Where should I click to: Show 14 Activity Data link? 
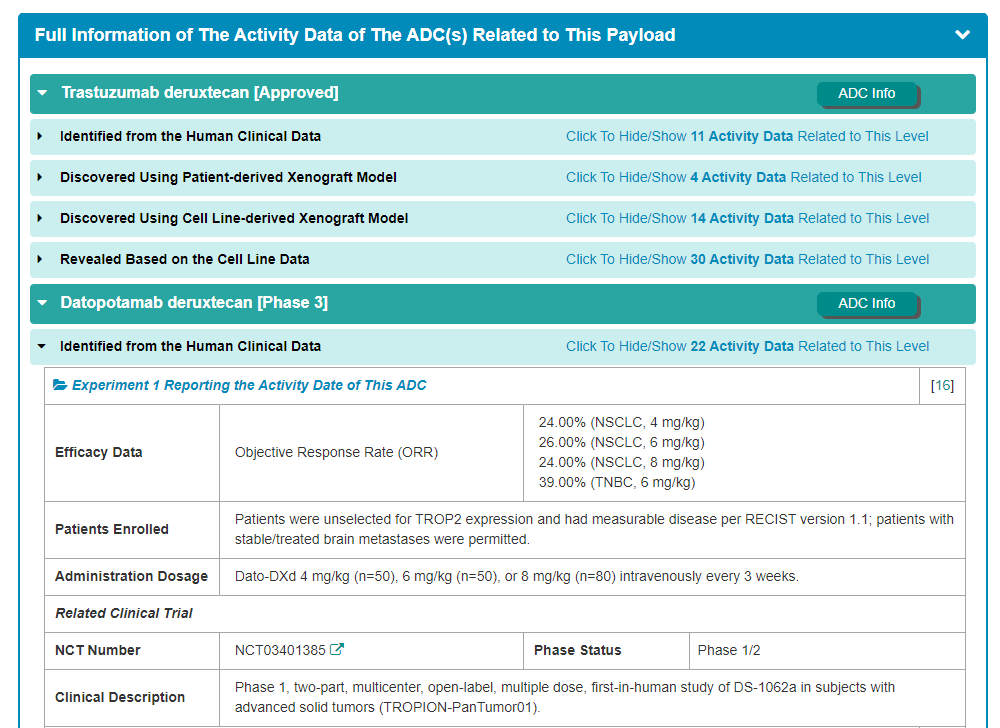point(746,218)
